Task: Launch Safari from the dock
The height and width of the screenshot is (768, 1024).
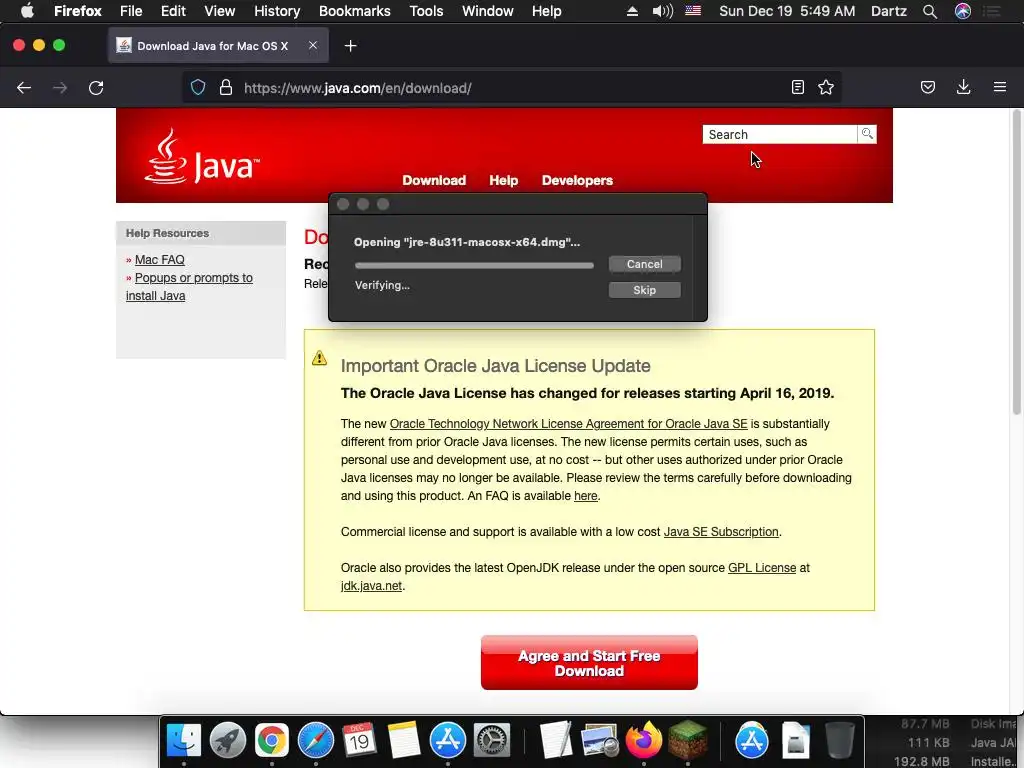Action: click(315, 740)
